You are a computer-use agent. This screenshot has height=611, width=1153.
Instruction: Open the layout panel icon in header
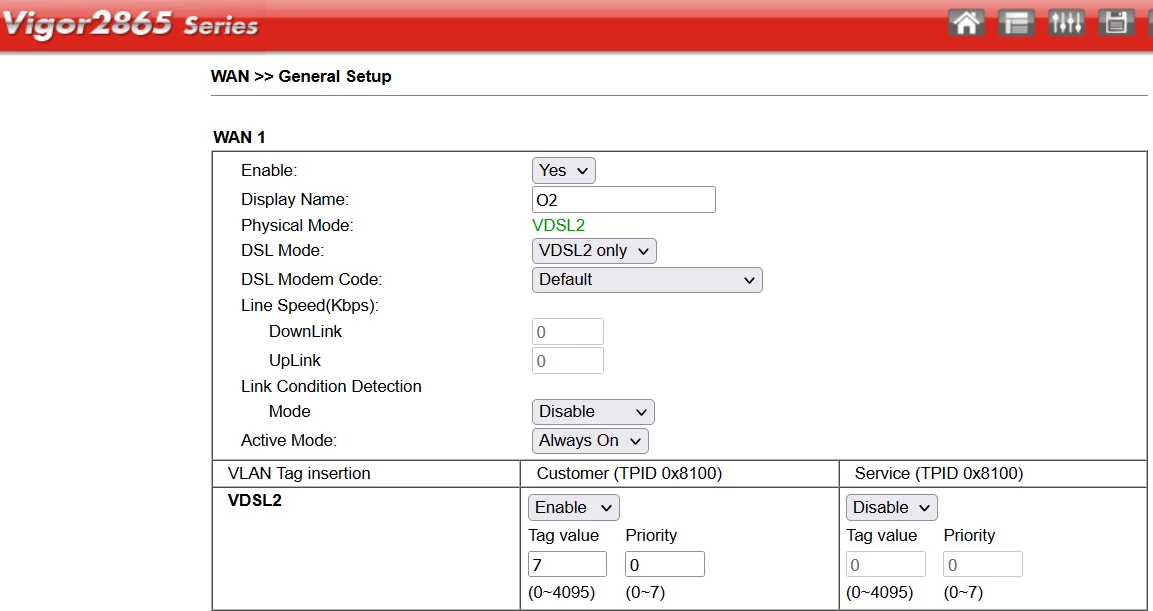click(x=1017, y=22)
